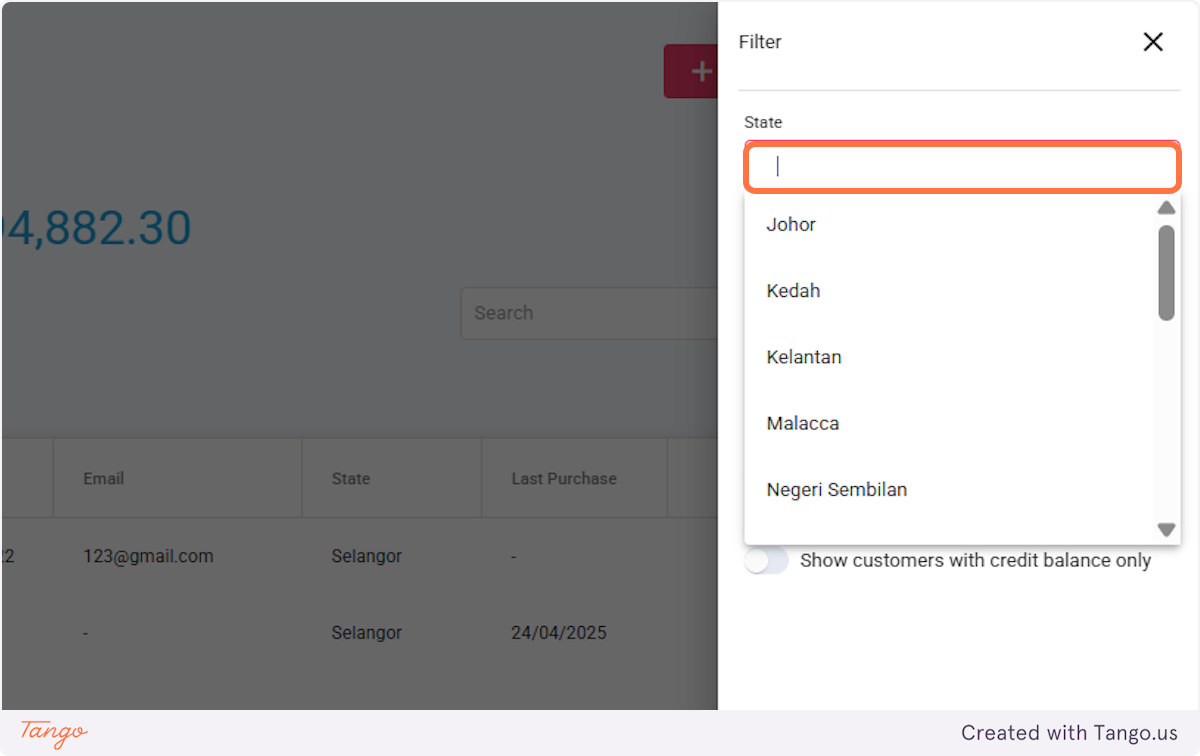Click the dropdown scrollbar down arrow
The width and height of the screenshot is (1200, 756).
point(1166,530)
